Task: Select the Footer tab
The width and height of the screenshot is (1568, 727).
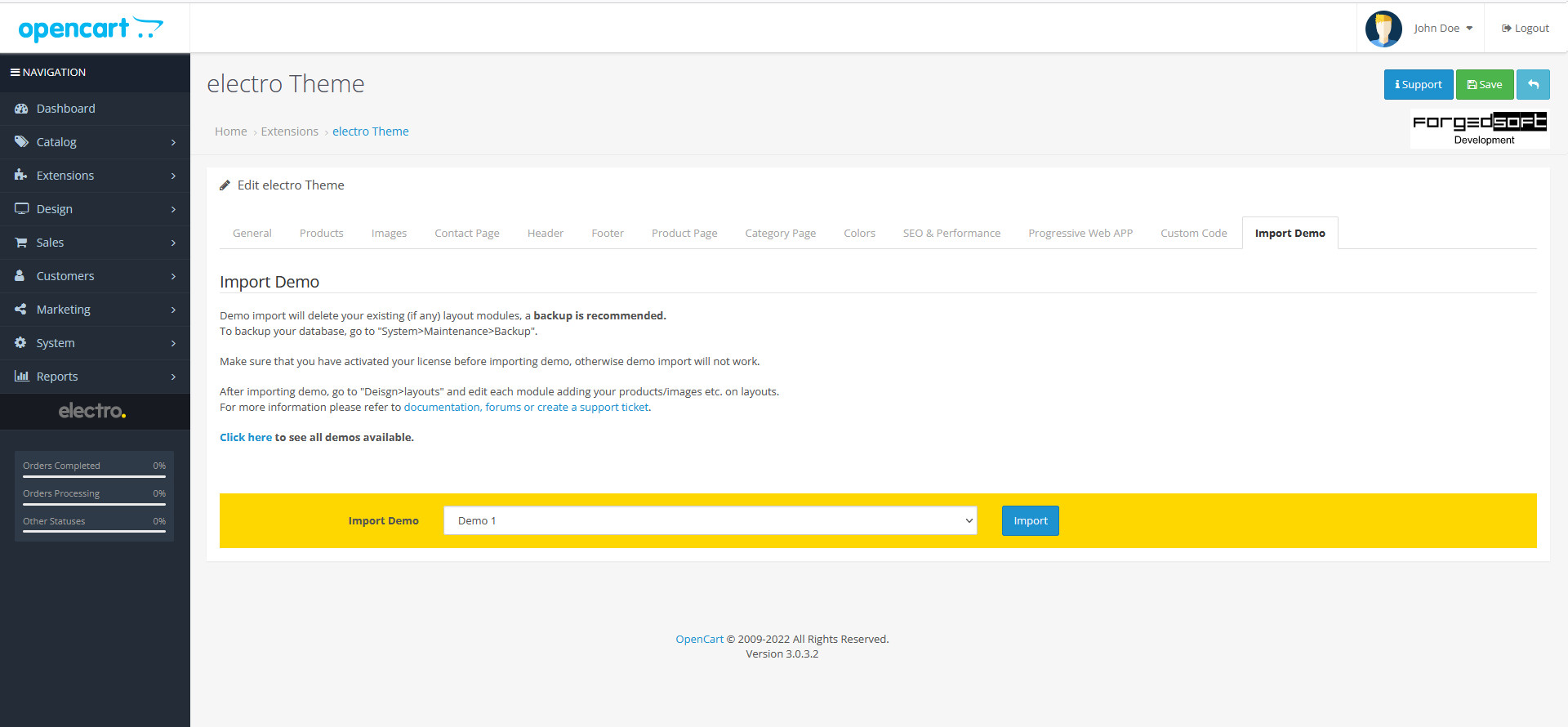Action: point(608,234)
